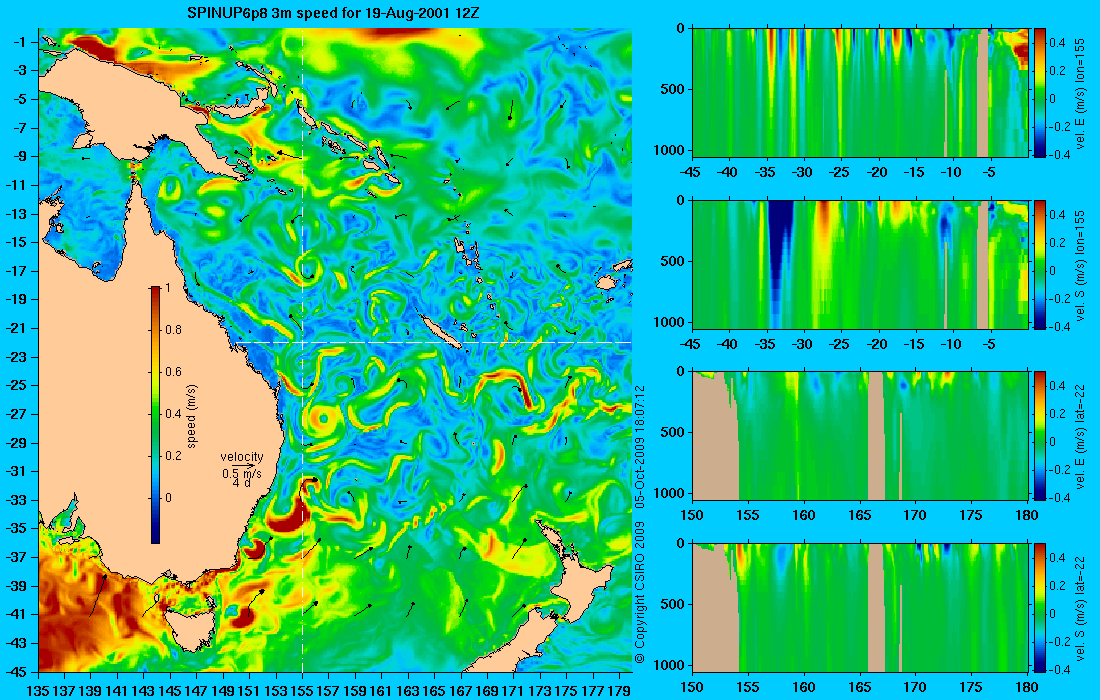Viewport: 1100px width, 700px height.
Task: Click the circular eddy near -27 latitude, 157 longitude
Action: click(323, 419)
